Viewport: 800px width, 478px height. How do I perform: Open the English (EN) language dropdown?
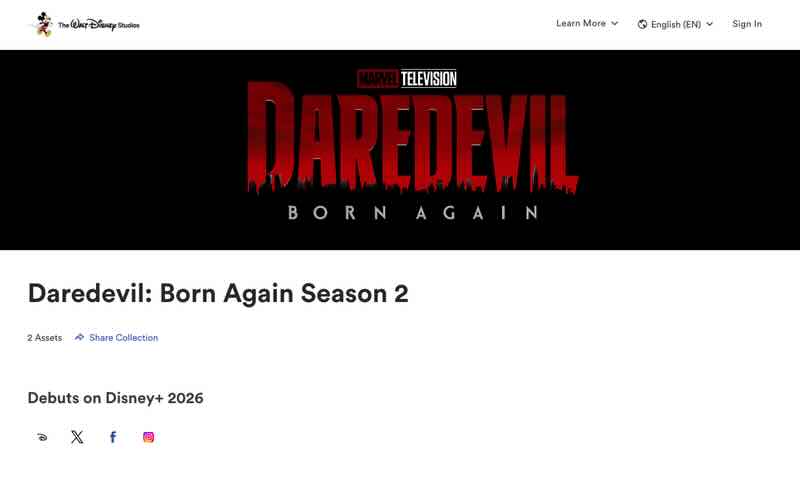click(675, 24)
